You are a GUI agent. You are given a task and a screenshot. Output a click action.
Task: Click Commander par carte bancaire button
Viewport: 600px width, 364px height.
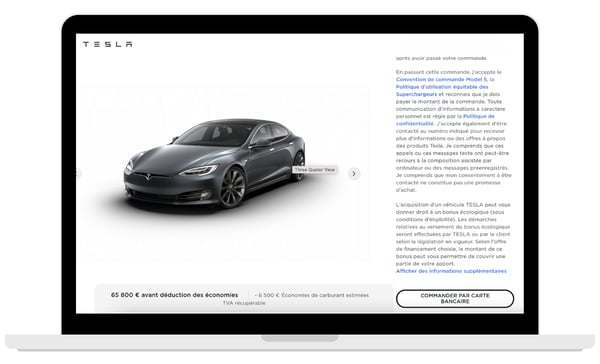(455, 299)
